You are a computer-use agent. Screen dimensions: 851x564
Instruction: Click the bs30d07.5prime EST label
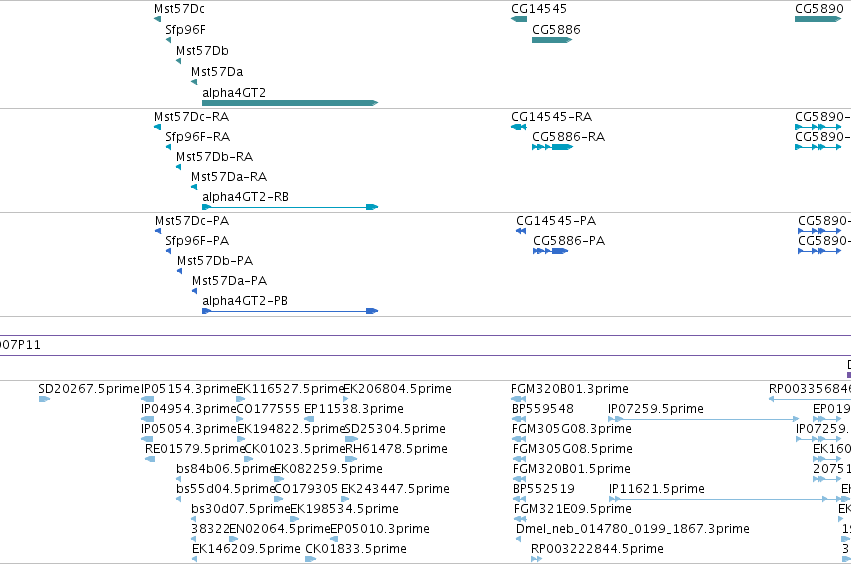[241, 509]
